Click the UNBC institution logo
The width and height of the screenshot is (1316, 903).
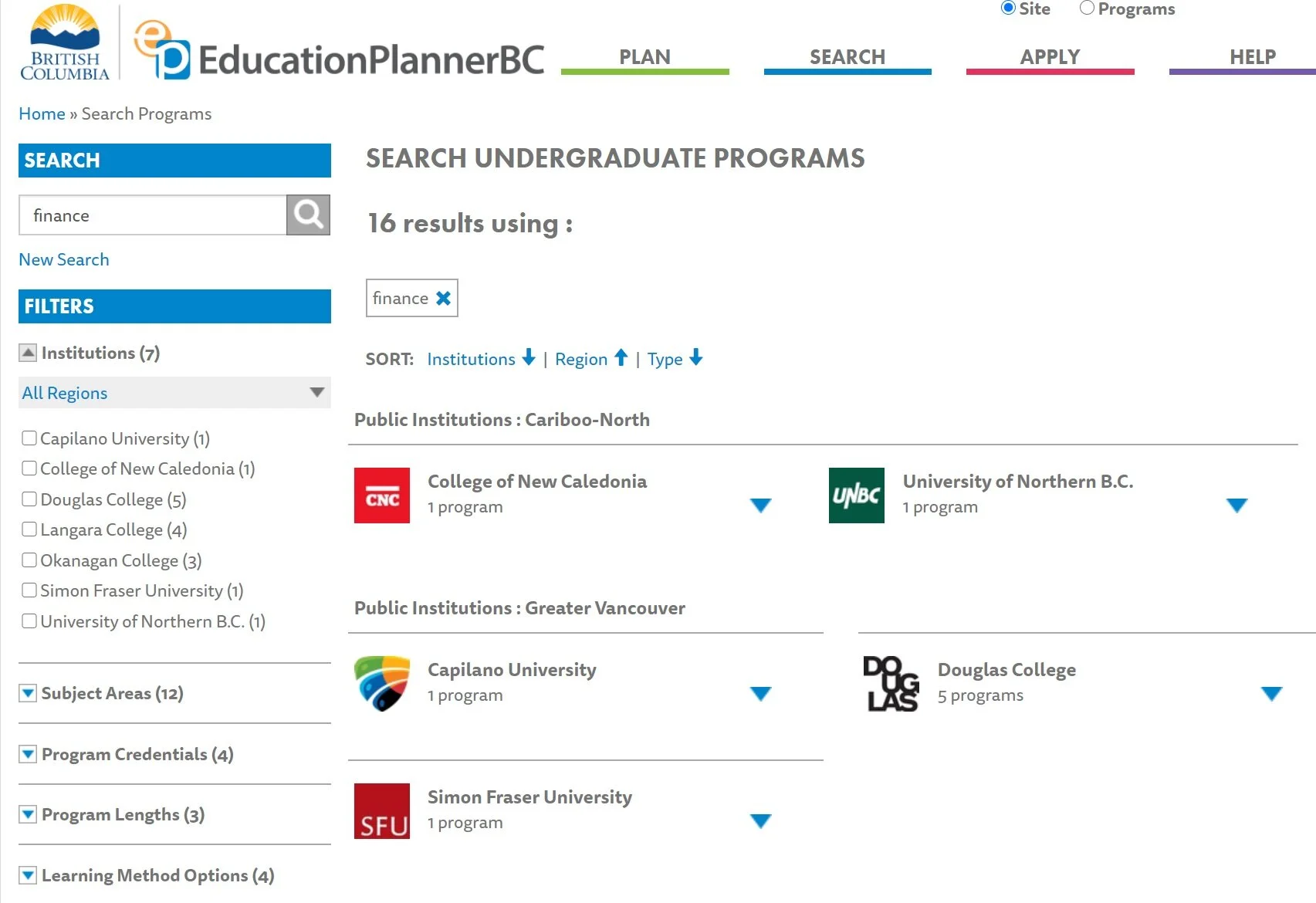(x=855, y=495)
